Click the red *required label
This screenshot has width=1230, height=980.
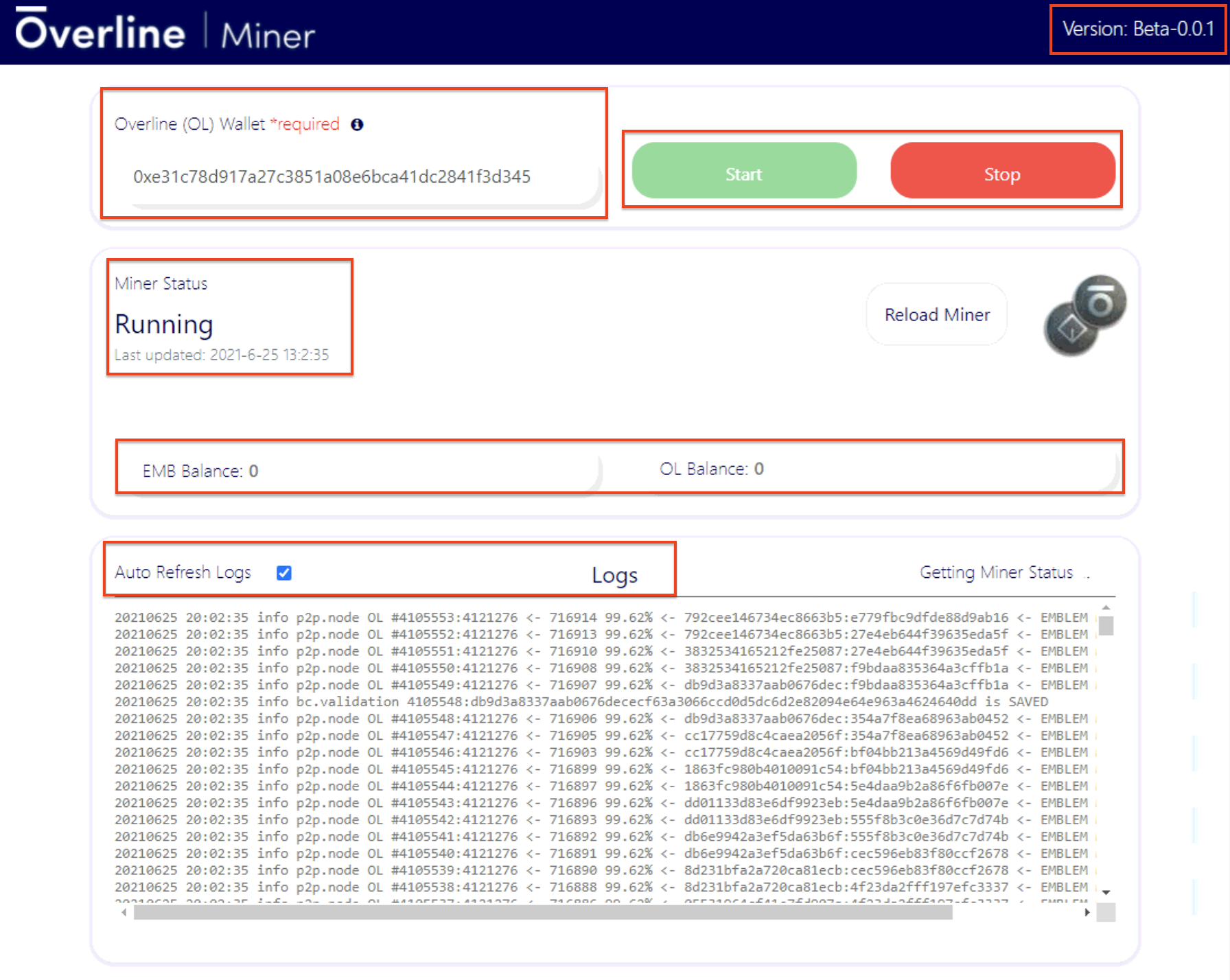[305, 124]
